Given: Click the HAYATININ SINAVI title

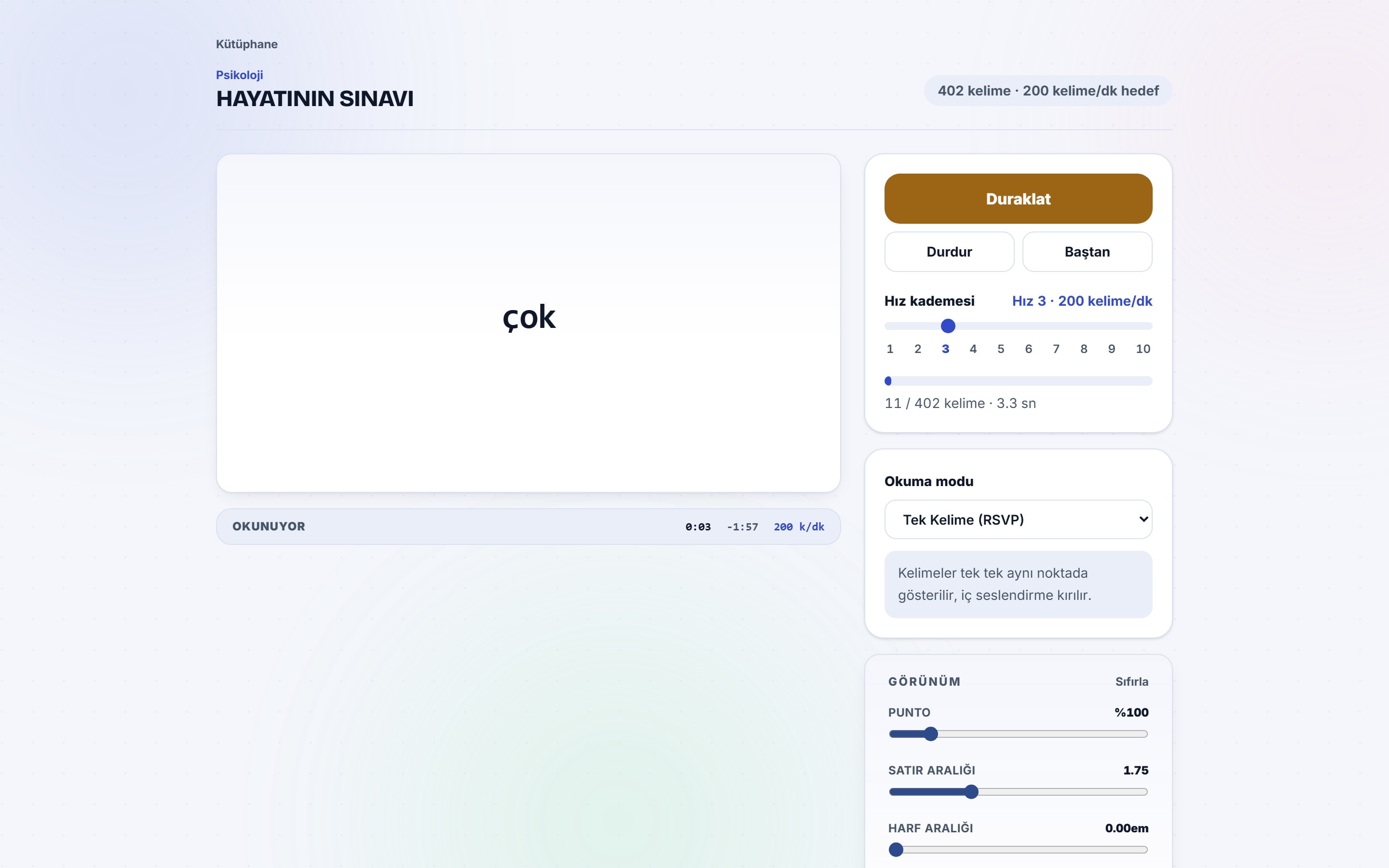Looking at the screenshot, I should [x=314, y=99].
